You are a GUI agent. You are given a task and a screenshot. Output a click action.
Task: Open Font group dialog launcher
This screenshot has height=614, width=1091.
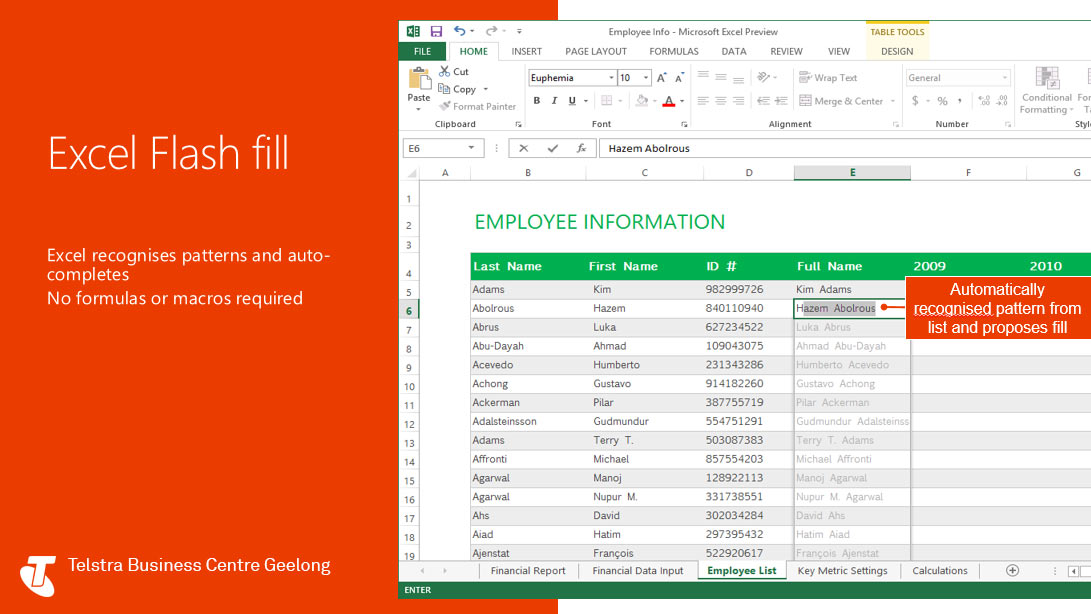[684, 125]
